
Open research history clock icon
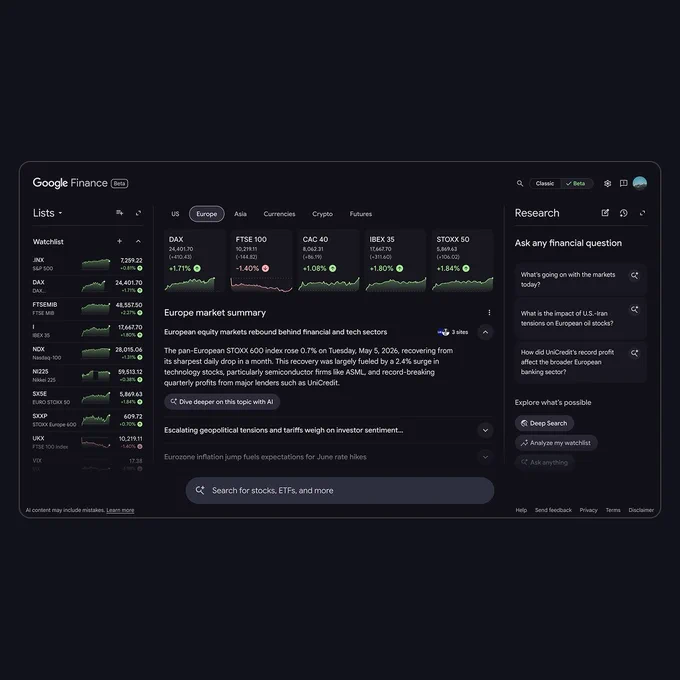[624, 213]
